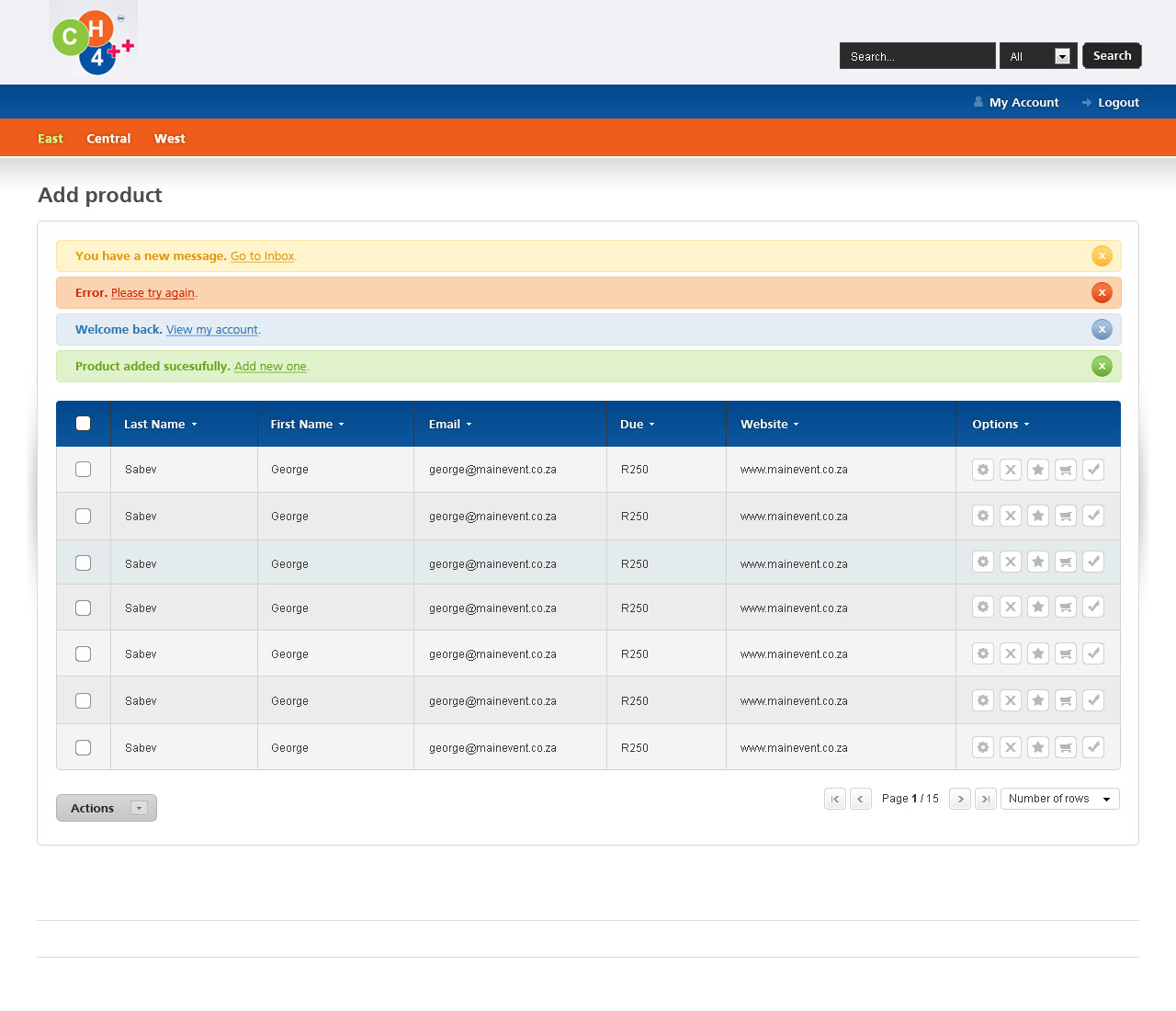Tick the select-all checkbox in the table header
Image resolution: width=1176 pixels, height=1011 pixels.
pos(84,424)
